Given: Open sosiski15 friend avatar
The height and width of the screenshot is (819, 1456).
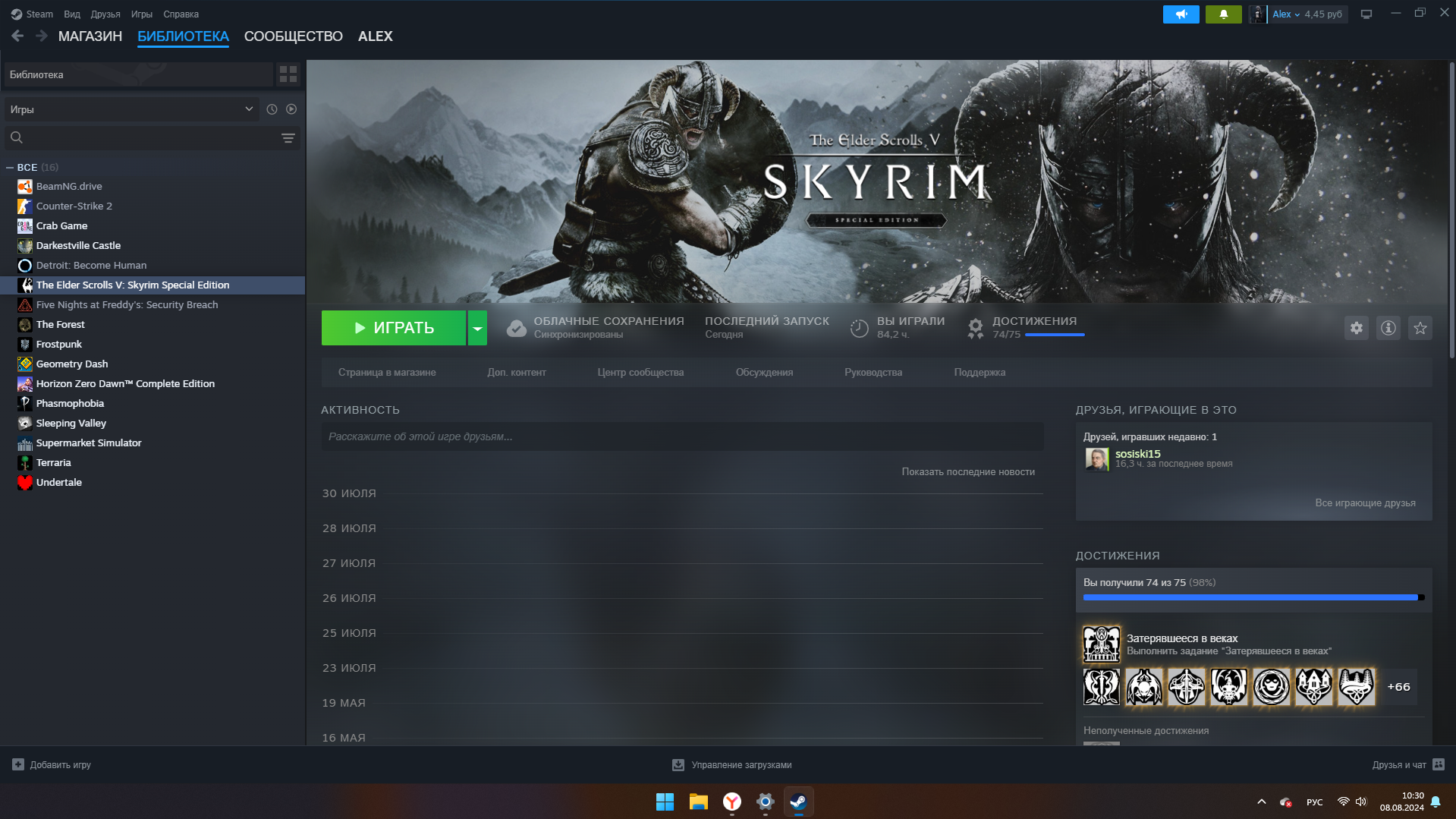Looking at the screenshot, I should (x=1096, y=458).
